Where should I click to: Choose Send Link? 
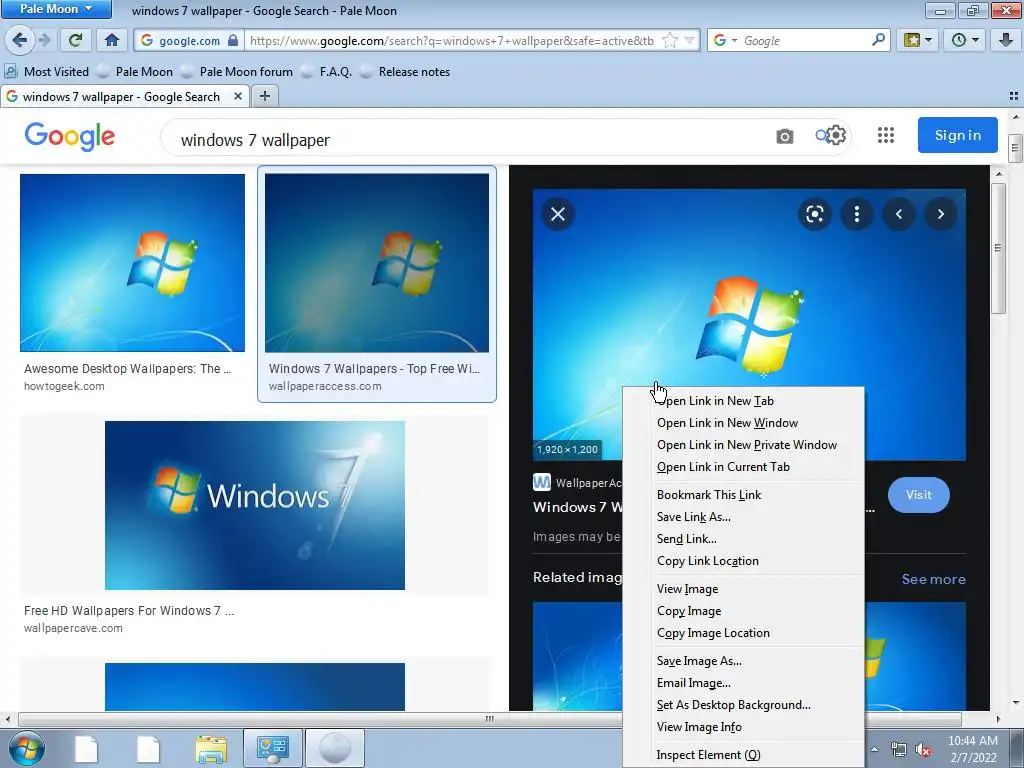point(743,539)
